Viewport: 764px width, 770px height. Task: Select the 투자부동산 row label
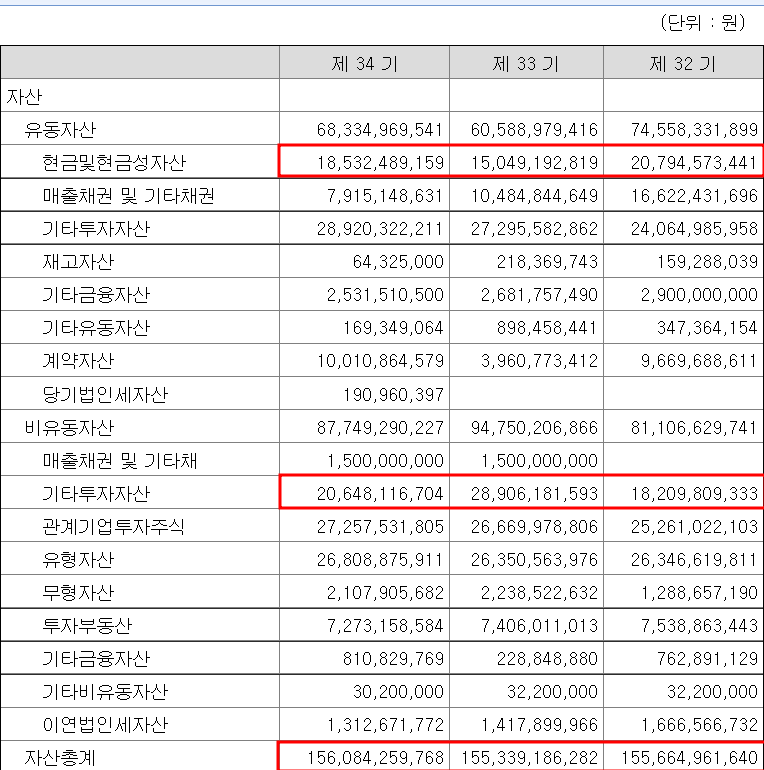(87, 626)
